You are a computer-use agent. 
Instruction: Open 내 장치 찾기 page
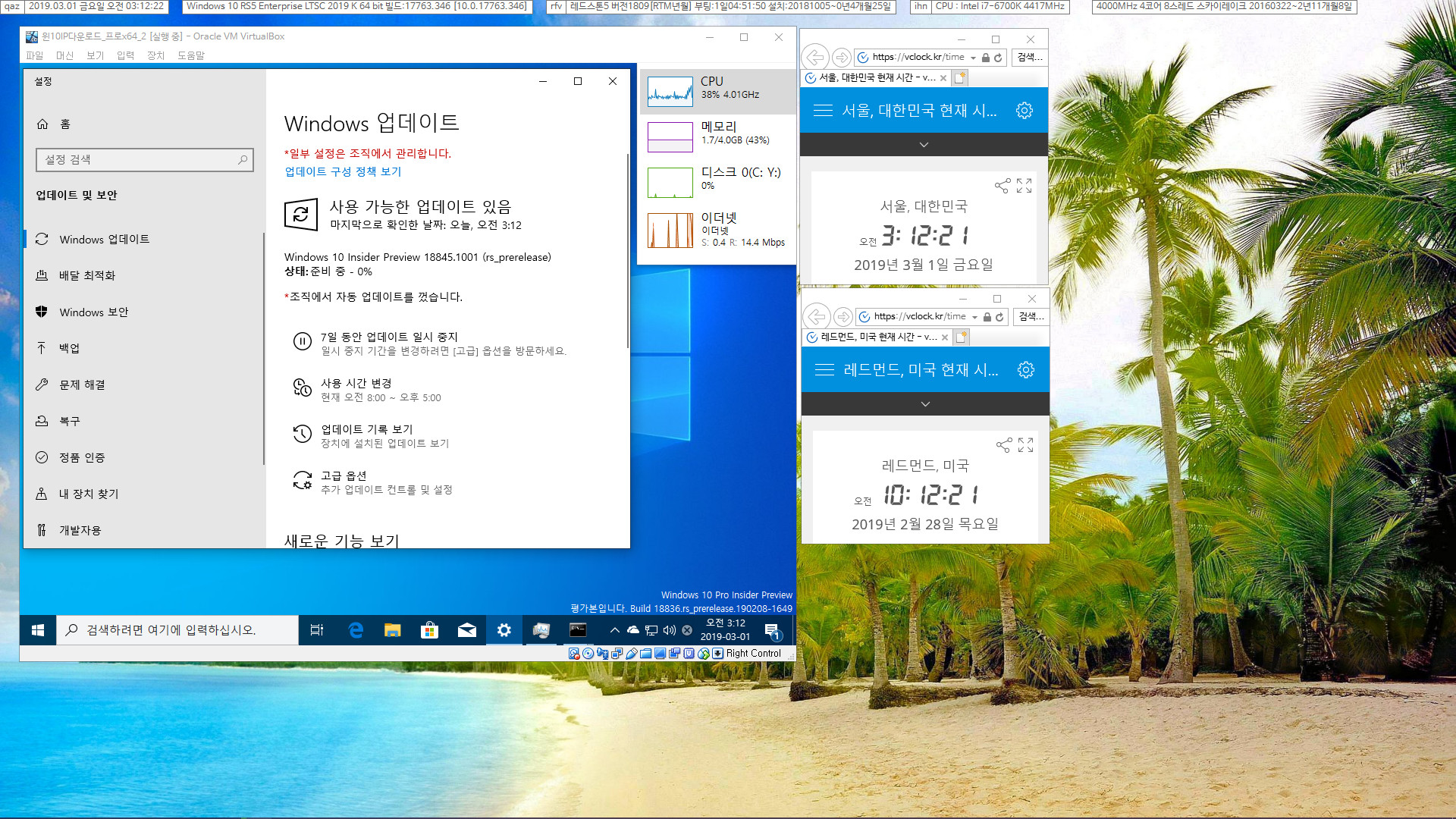(89, 494)
